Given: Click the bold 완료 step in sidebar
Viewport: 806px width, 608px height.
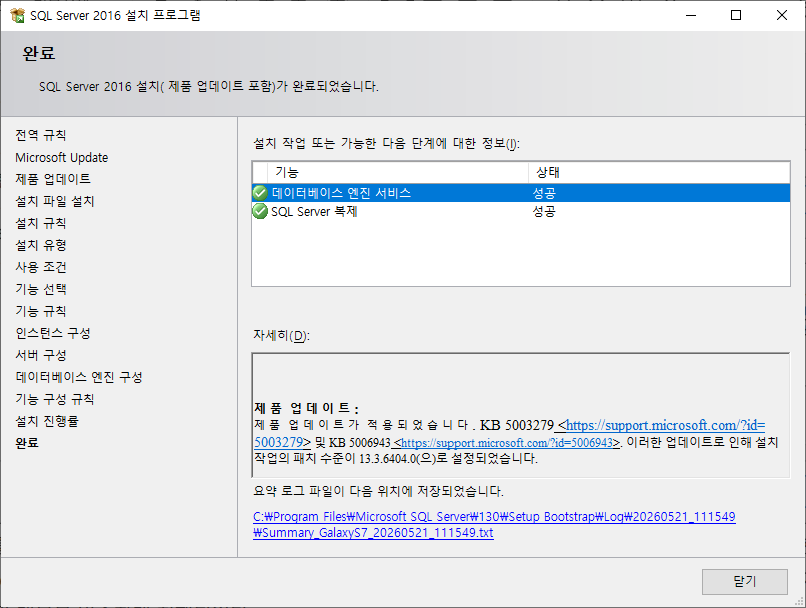Looking at the screenshot, I should [27, 443].
